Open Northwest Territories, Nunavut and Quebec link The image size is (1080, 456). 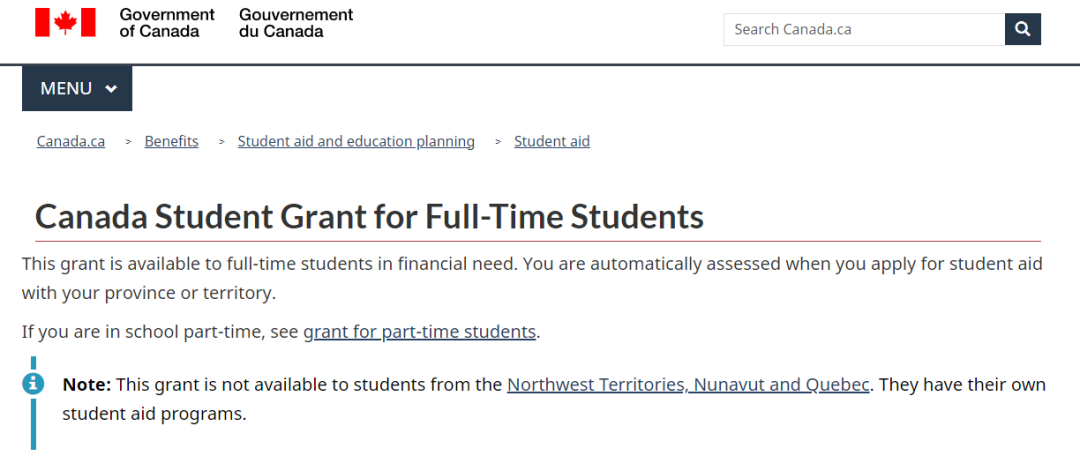(688, 384)
